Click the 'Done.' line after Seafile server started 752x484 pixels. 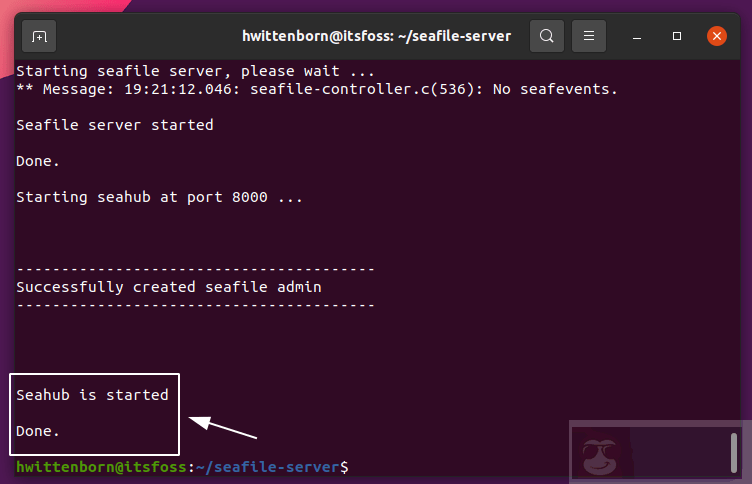coord(38,161)
